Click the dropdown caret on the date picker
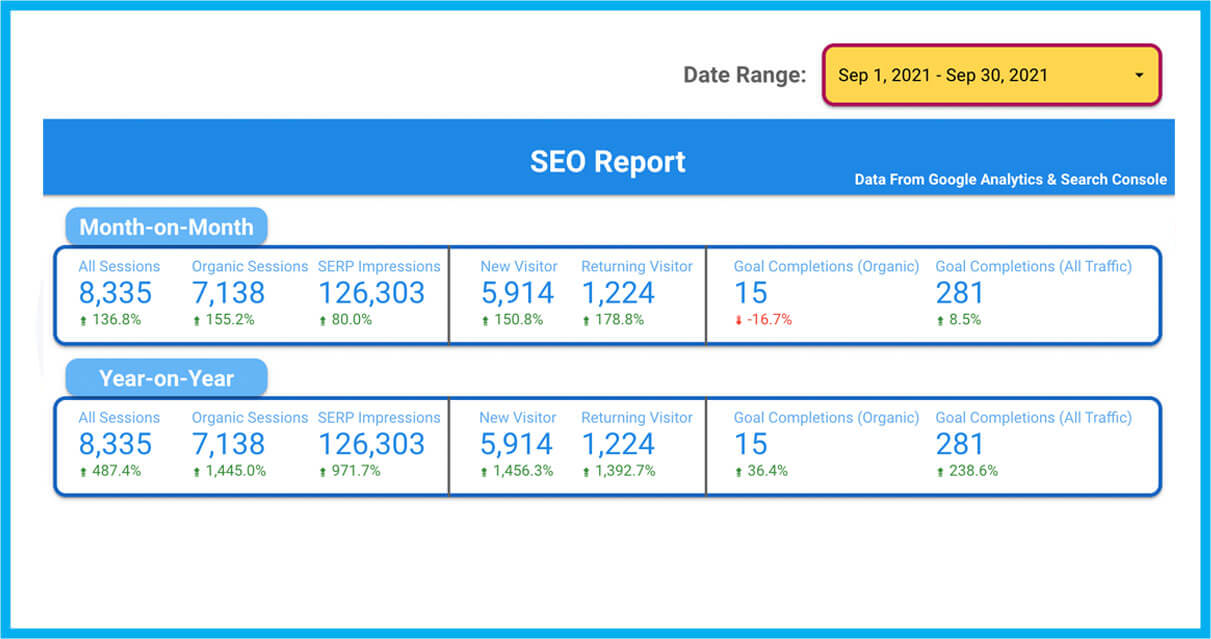Image resolution: width=1211 pixels, height=639 pixels. 1138,75
